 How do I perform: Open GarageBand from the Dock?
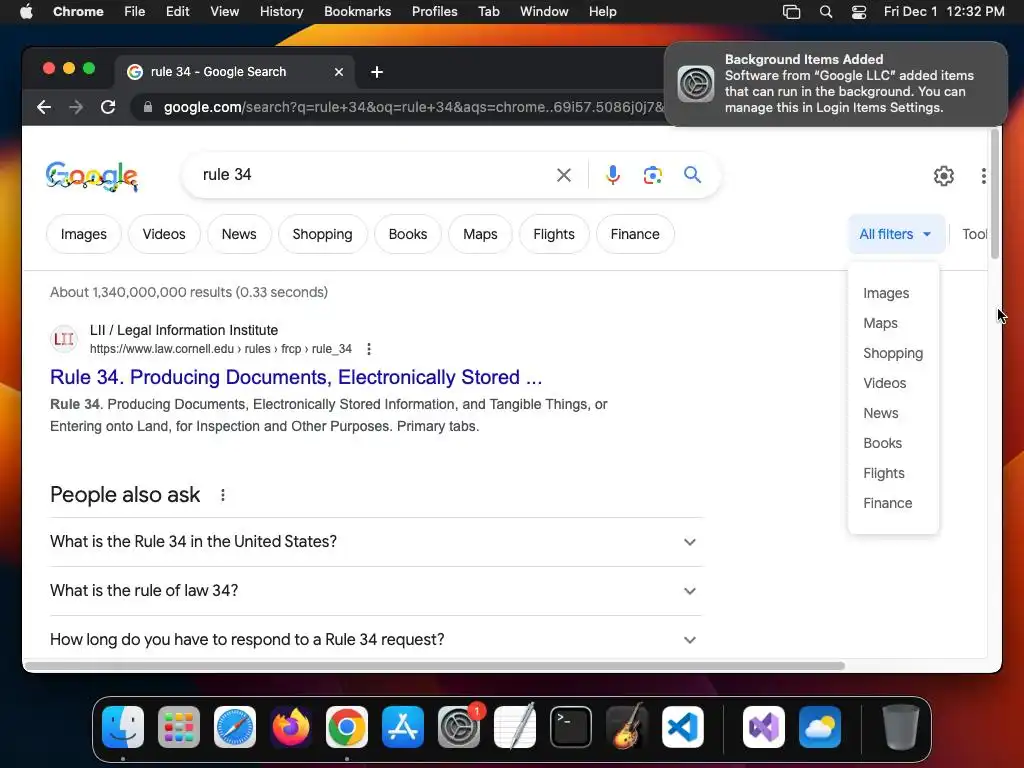pyautogui.click(x=627, y=726)
